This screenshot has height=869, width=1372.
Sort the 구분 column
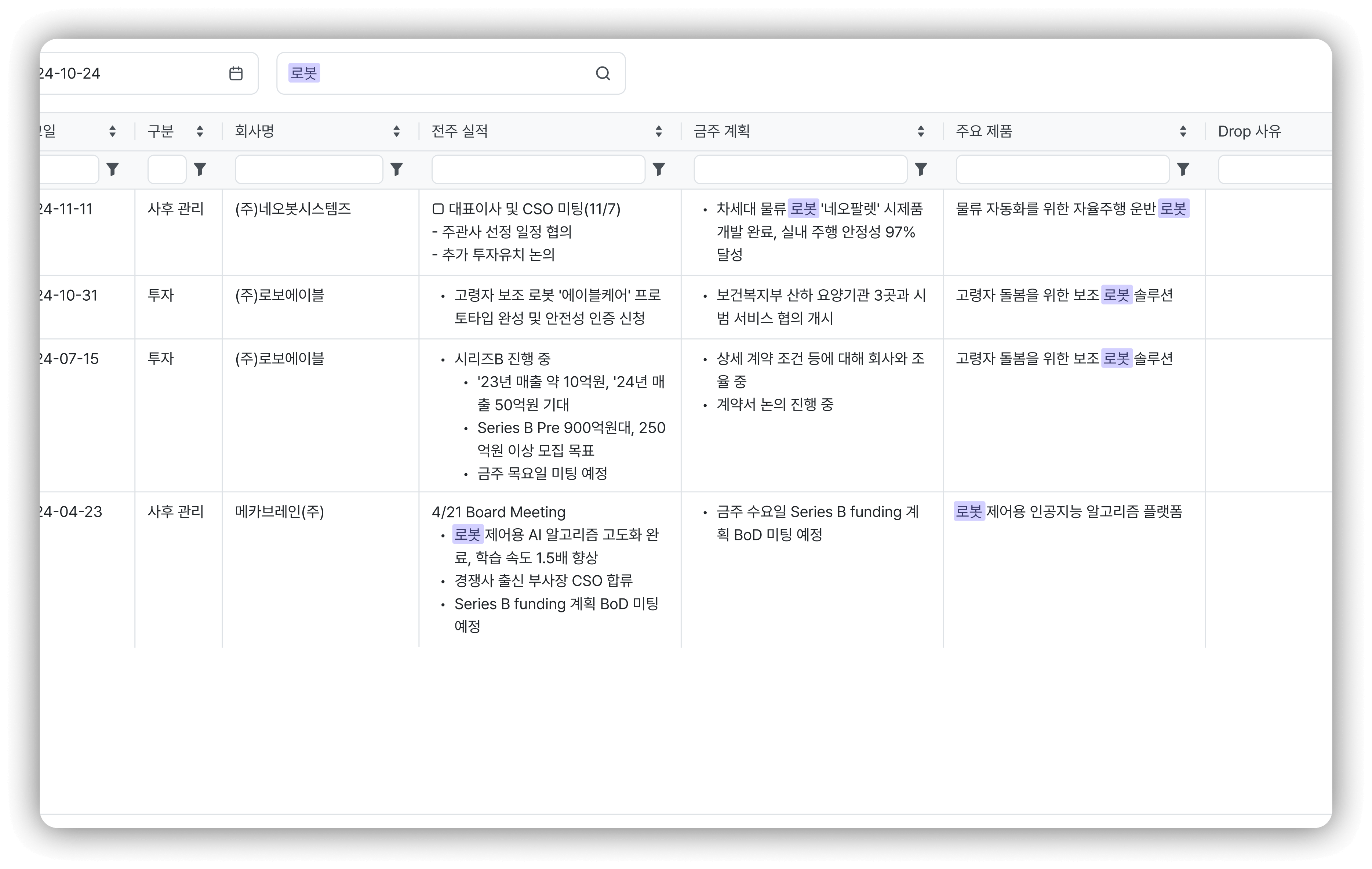[200, 131]
